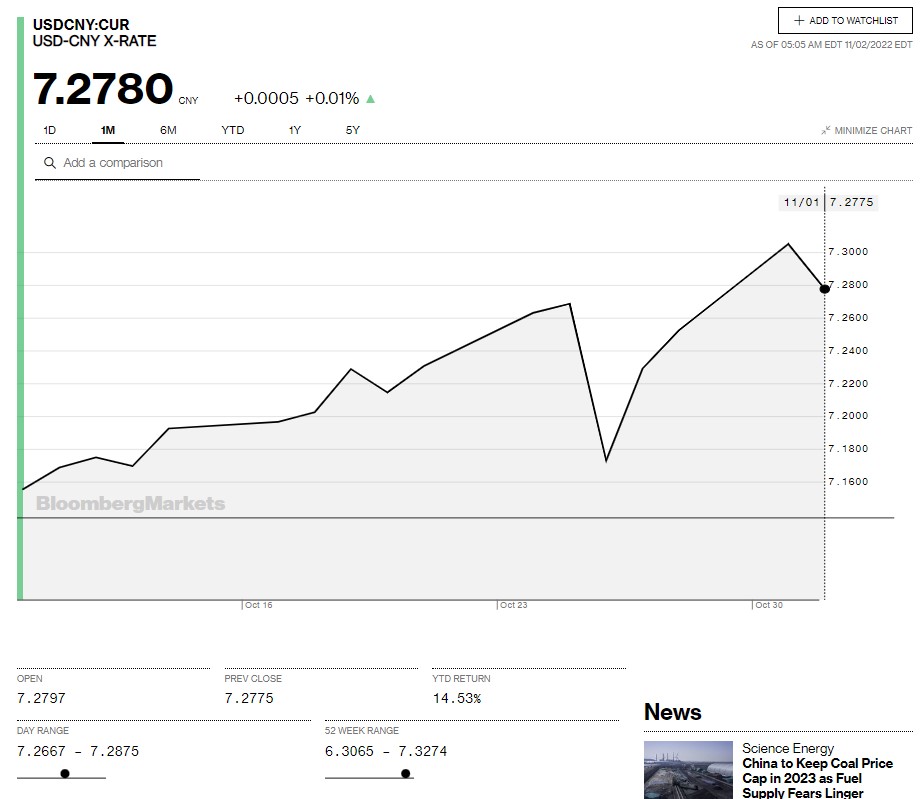Click the minimize chart arrows icon
Screen dimensions: 922x799
point(826,131)
